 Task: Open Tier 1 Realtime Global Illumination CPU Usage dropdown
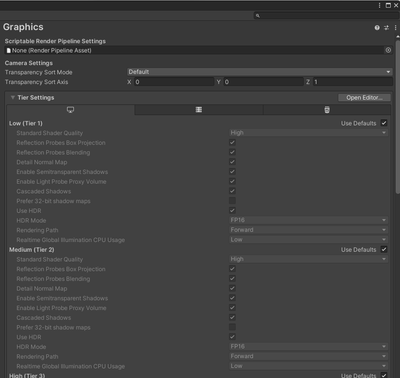(x=308, y=239)
